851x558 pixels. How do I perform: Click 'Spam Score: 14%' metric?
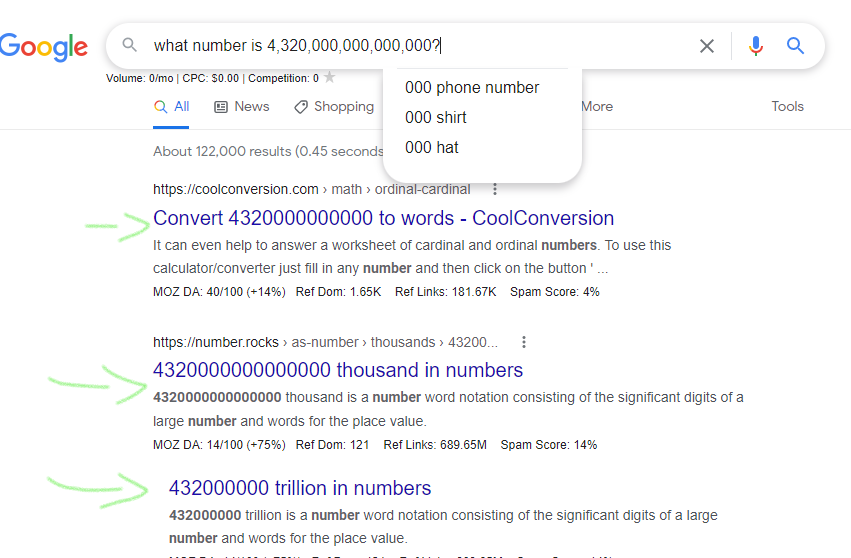pos(549,445)
